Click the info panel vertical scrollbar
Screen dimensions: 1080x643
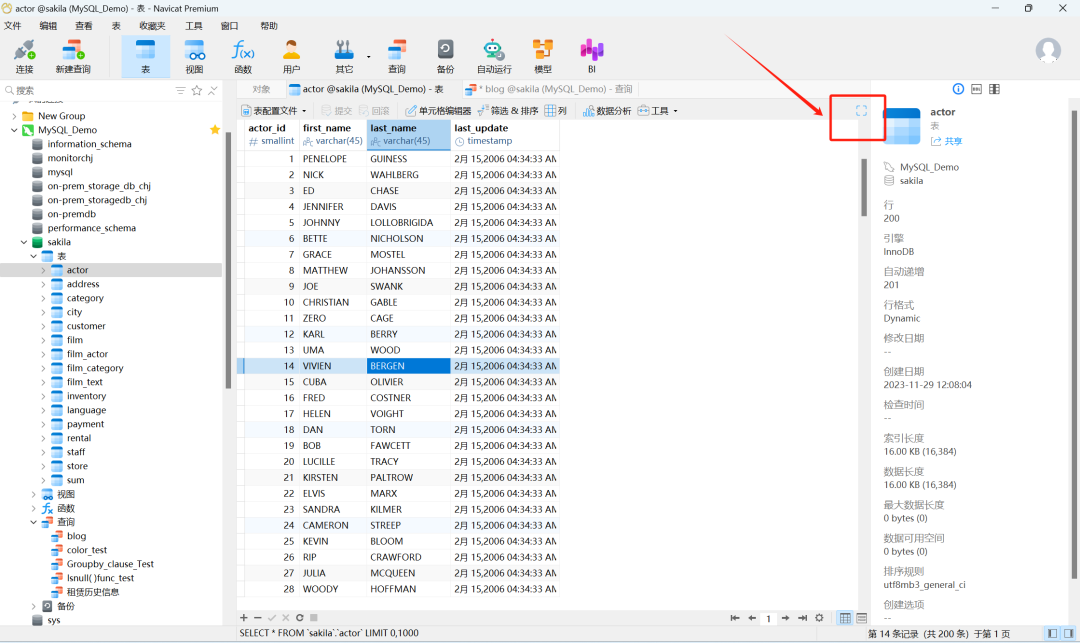pyautogui.click(x=1074, y=344)
